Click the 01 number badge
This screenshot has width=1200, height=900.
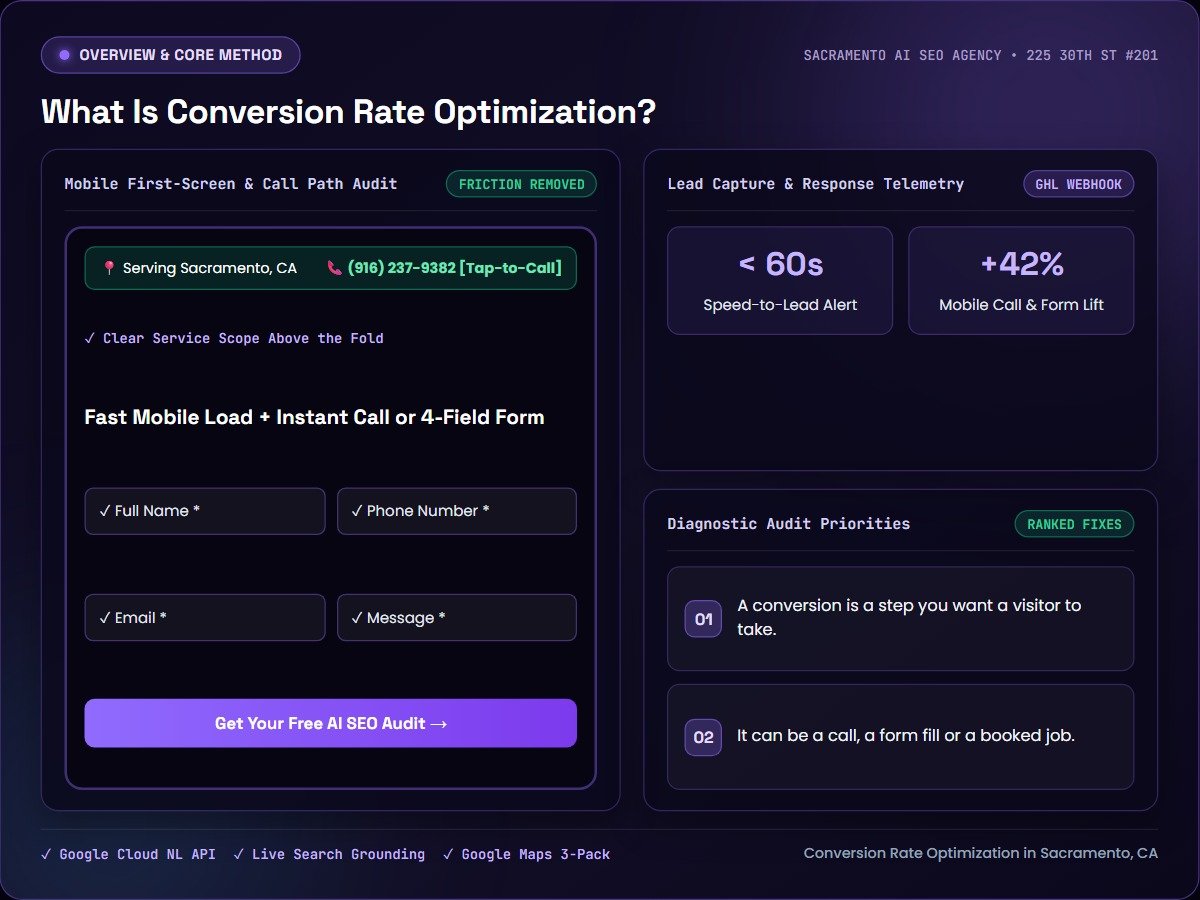click(x=703, y=619)
